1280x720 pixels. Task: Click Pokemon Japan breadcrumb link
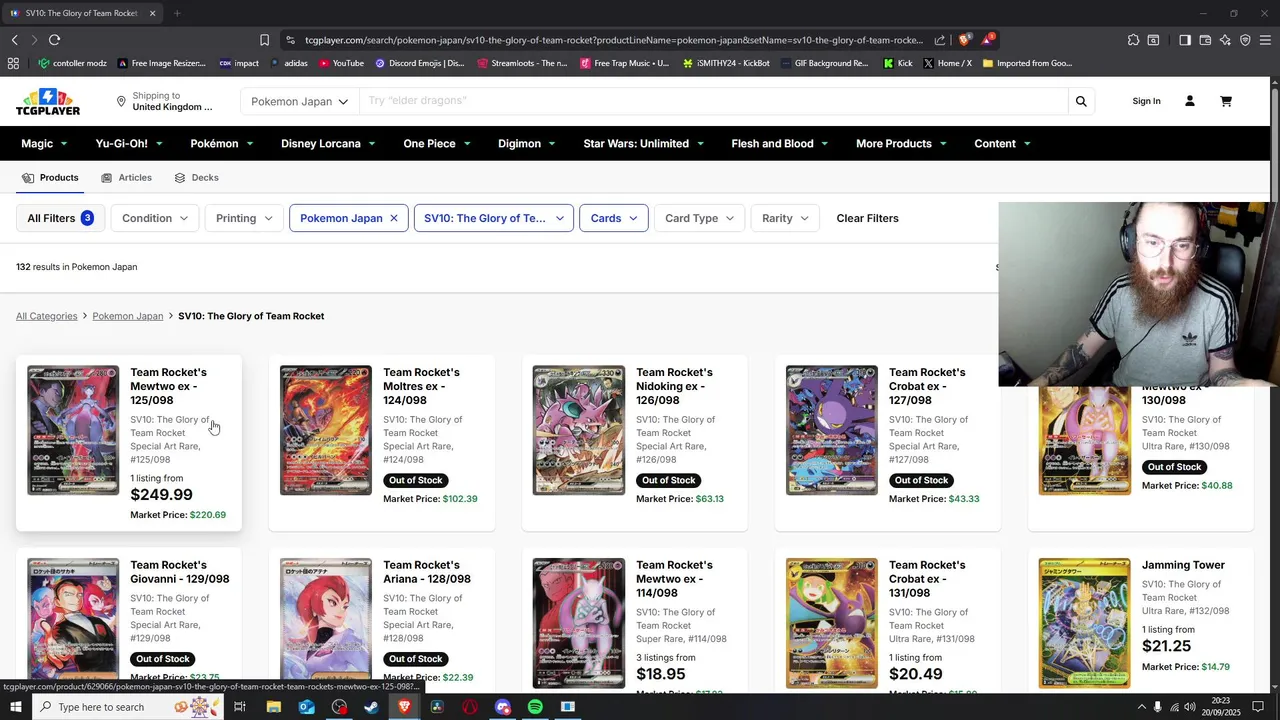pos(128,316)
